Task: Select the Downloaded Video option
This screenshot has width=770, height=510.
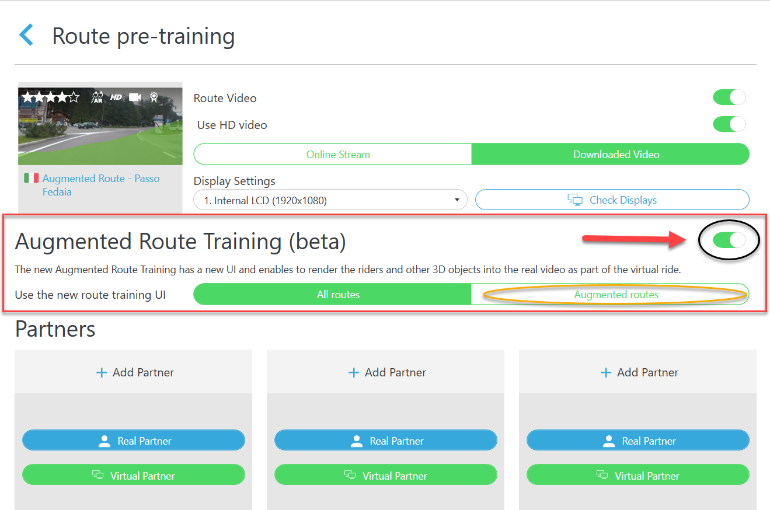Action: (610, 154)
